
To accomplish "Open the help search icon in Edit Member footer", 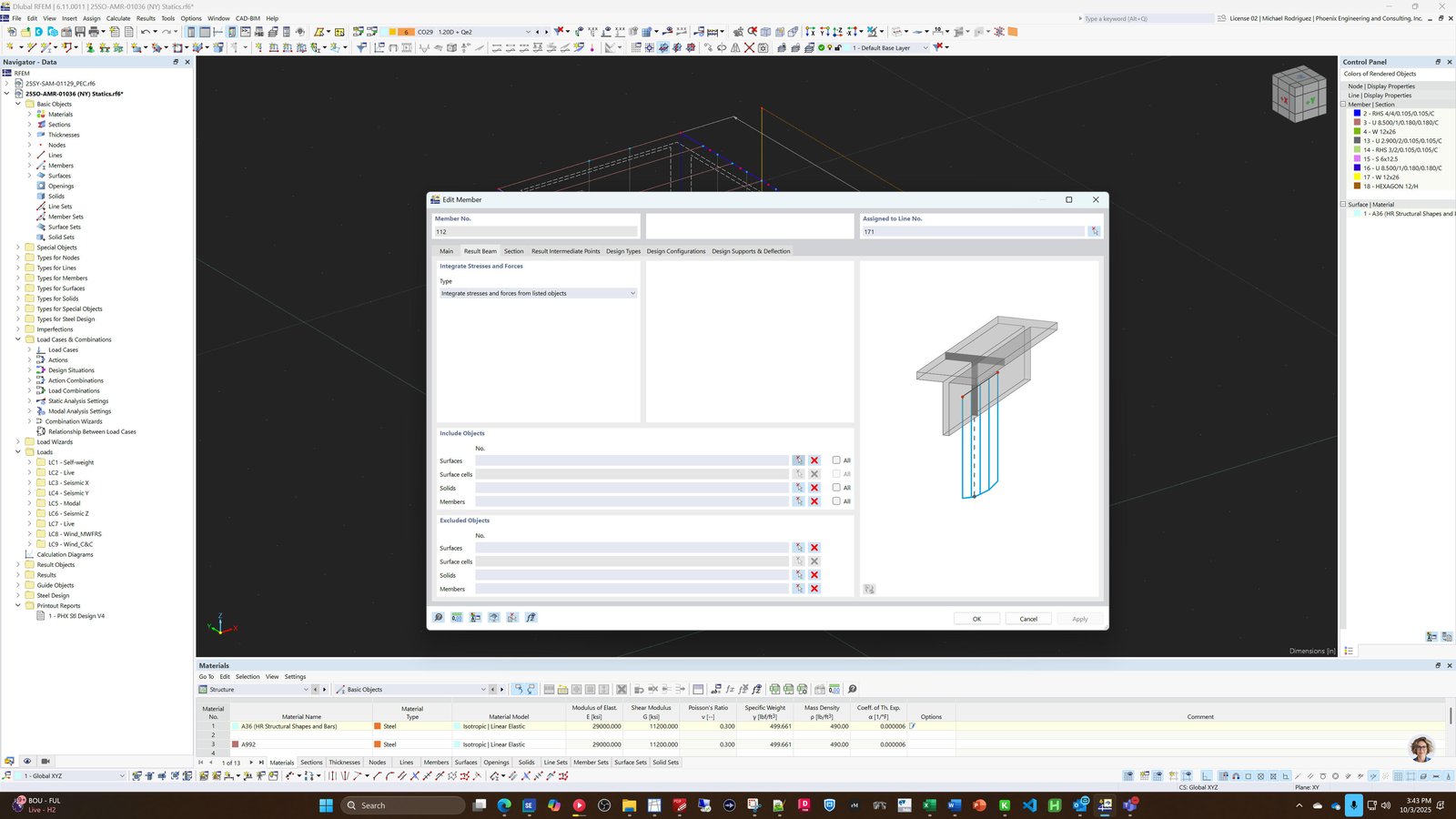I will (x=439, y=617).
